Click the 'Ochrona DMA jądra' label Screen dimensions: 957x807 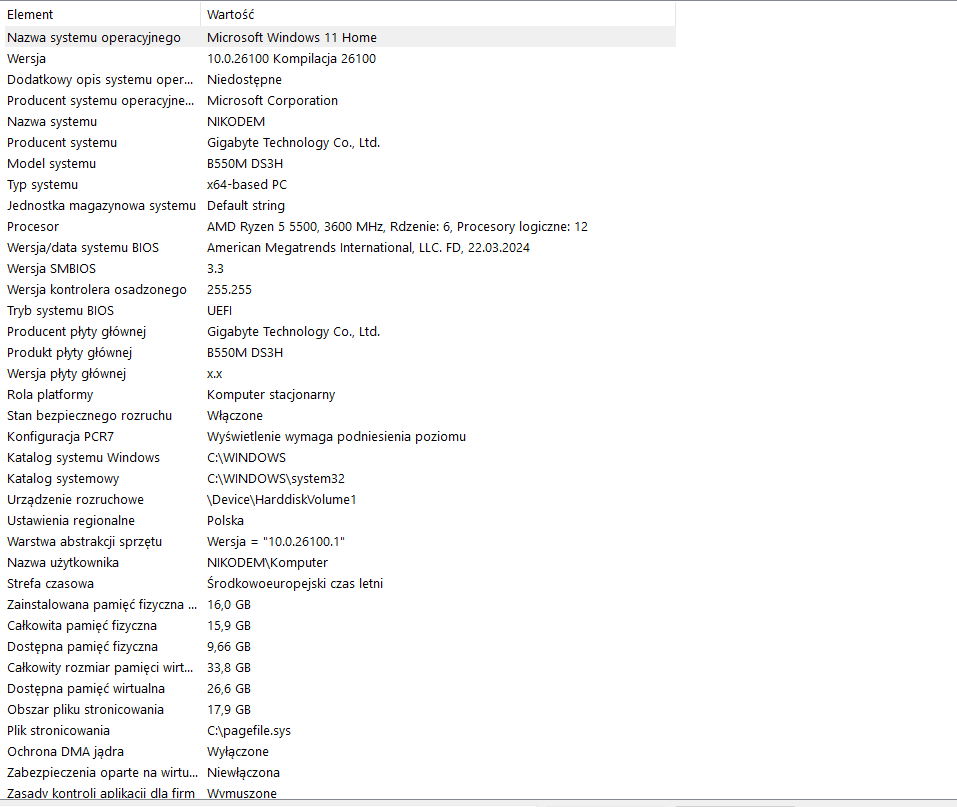tap(65, 752)
